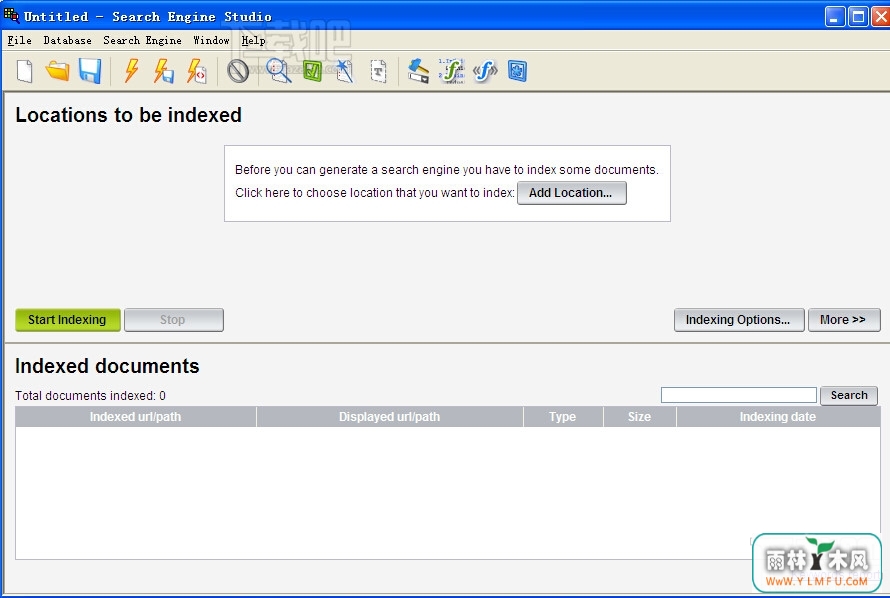Click the 'Indexed documents' heading
The width and height of the screenshot is (890, 598).
click(107, 366)
